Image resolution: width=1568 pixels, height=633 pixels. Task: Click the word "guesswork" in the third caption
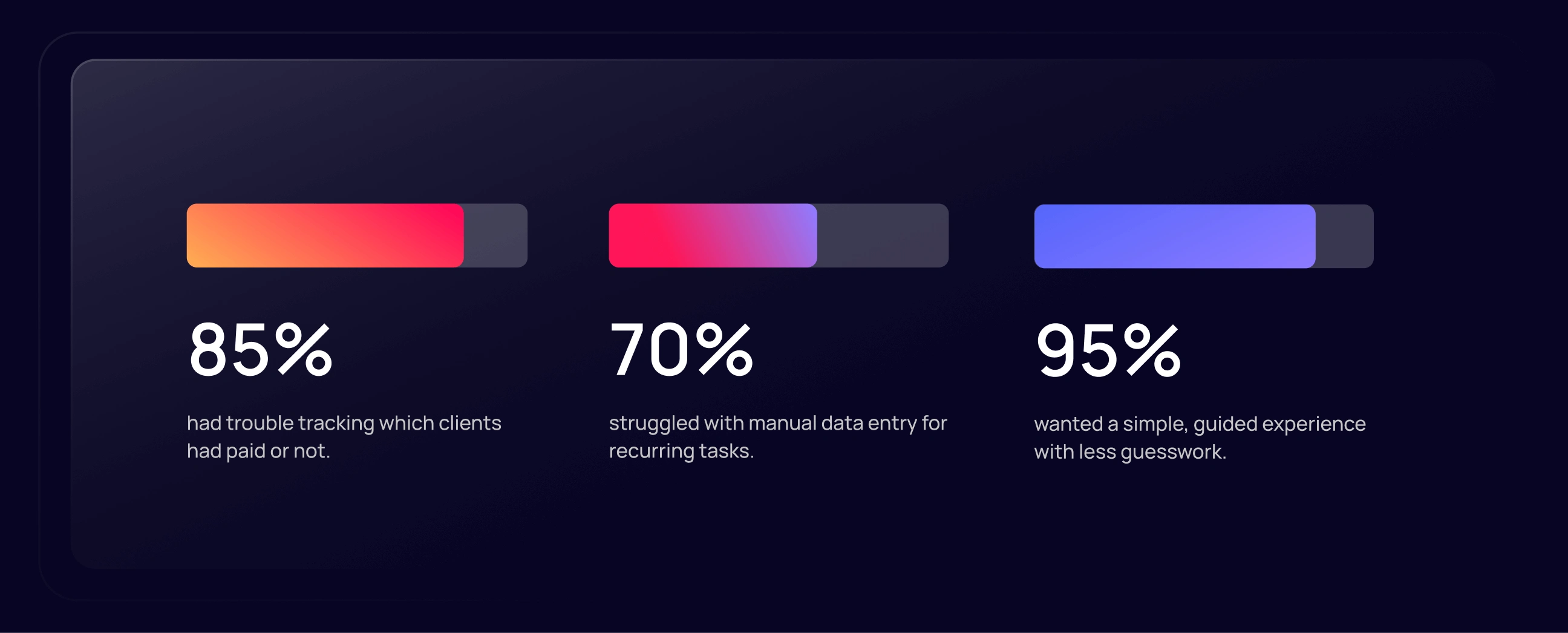pyautogui.click(x=1171, y=453)
